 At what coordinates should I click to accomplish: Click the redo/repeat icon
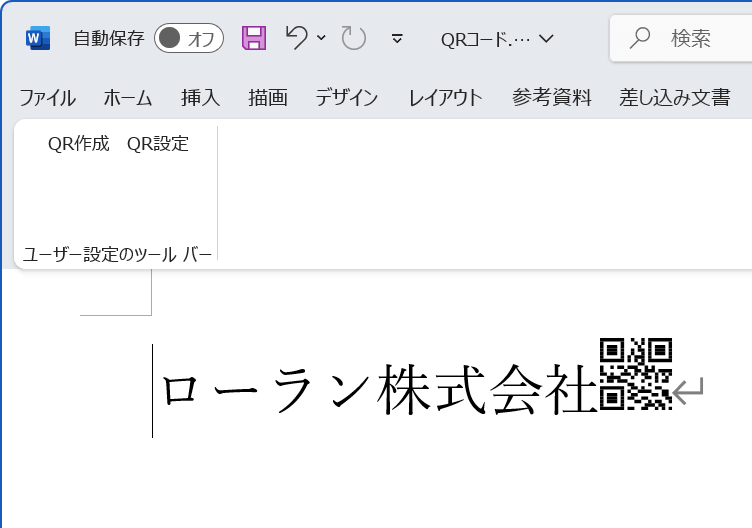(x=353, y=38)
